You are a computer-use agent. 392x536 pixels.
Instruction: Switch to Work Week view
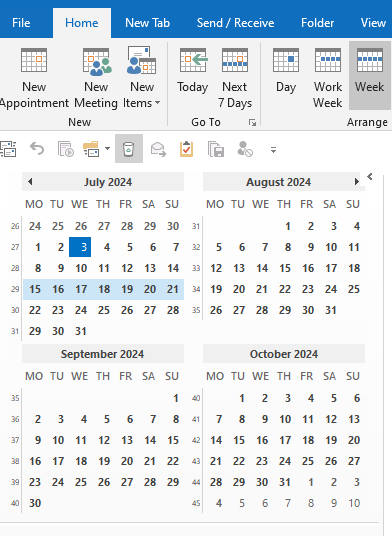pos(328,78)
